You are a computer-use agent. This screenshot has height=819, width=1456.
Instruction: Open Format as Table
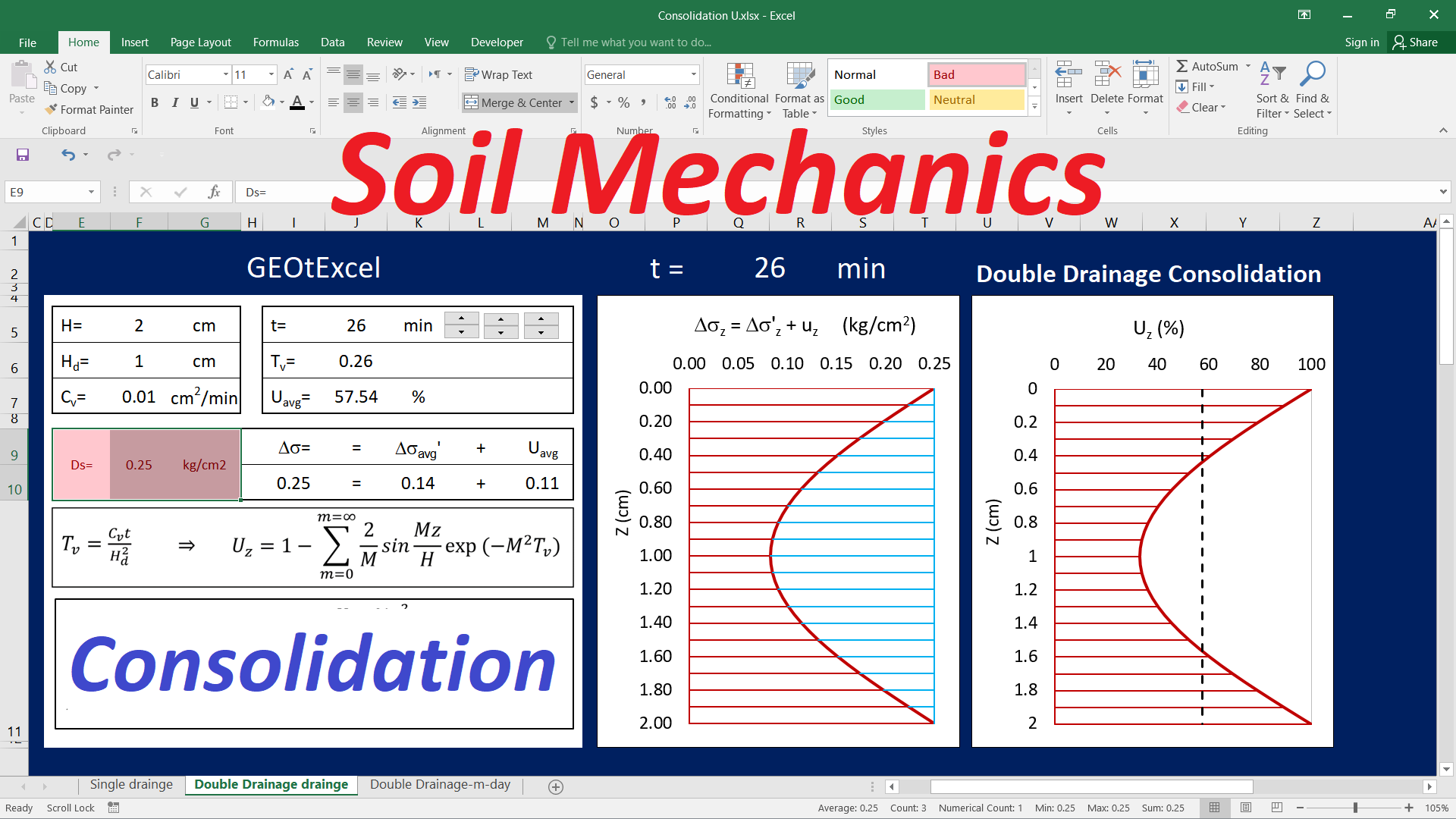[x=799, y=90]
